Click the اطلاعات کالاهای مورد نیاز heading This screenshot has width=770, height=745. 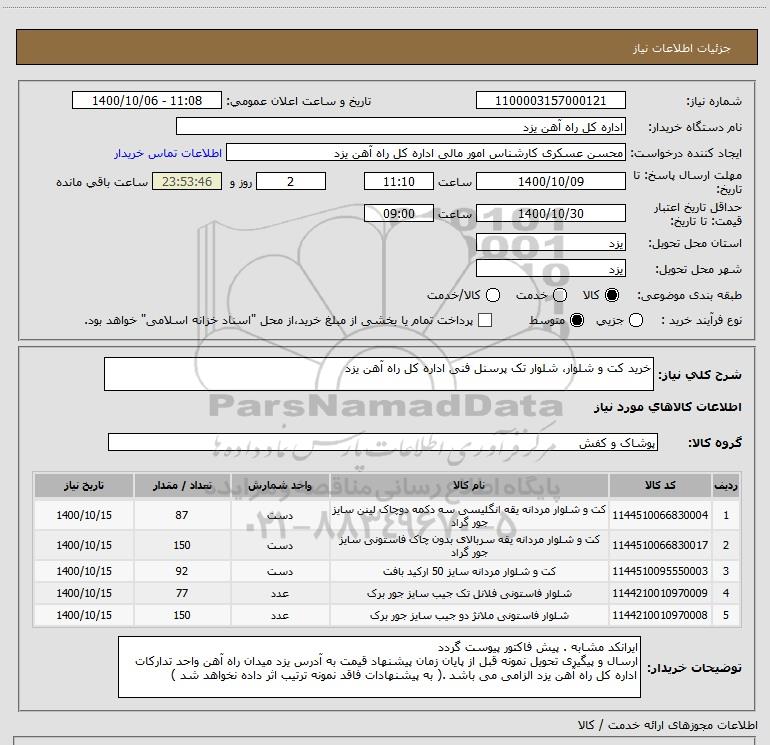668,407
